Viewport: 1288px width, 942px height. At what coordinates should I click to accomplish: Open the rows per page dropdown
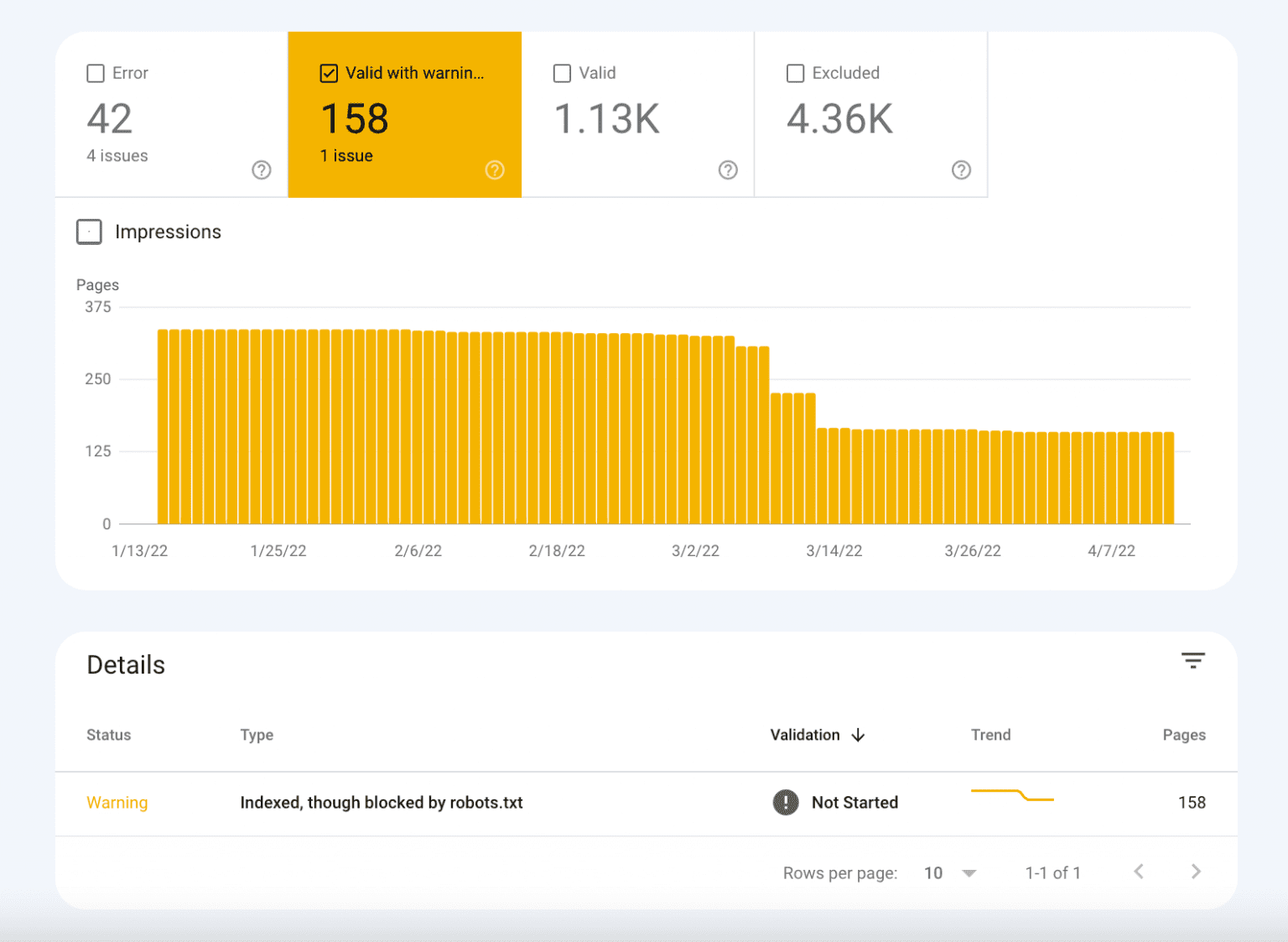[950, 872]
